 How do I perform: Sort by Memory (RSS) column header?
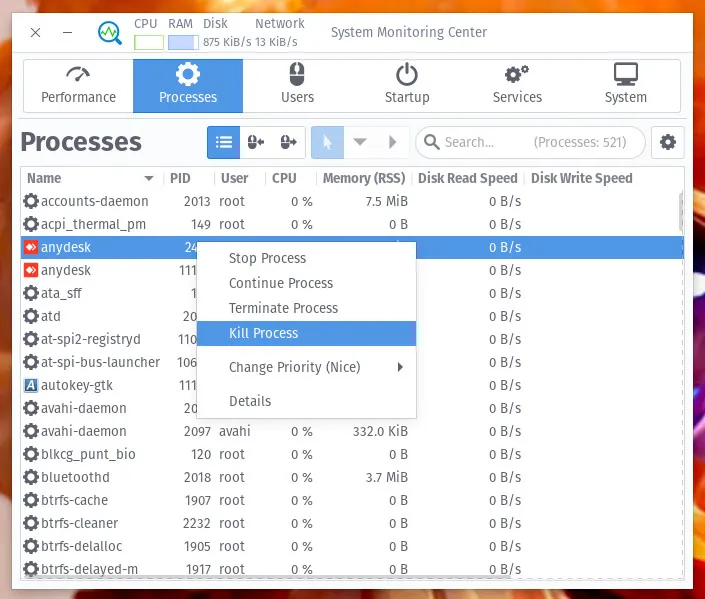click(x=364, y=178)
